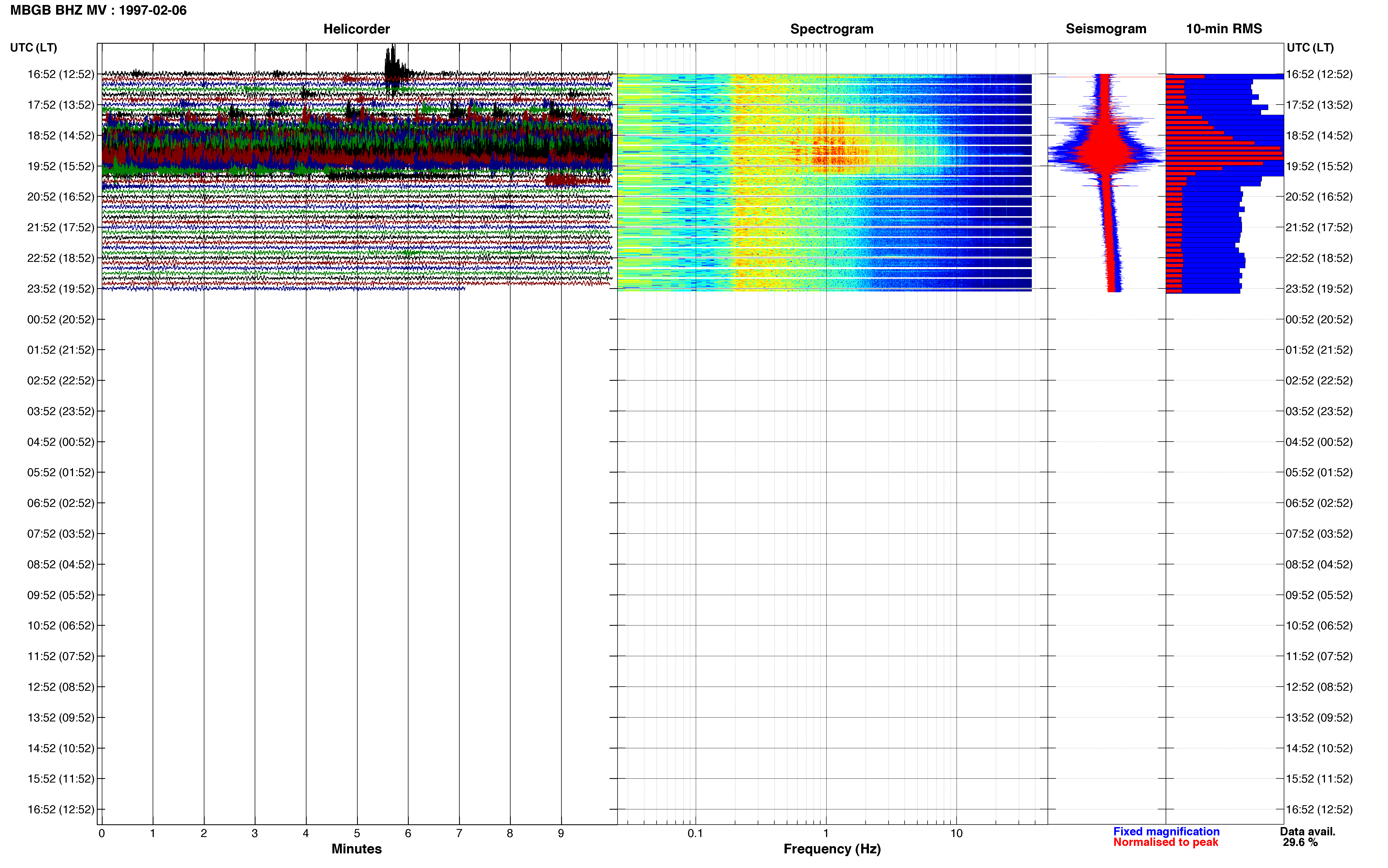Click the '10' frequency tick label
The image size is (1388, 868).
click(x=956, y=833)
